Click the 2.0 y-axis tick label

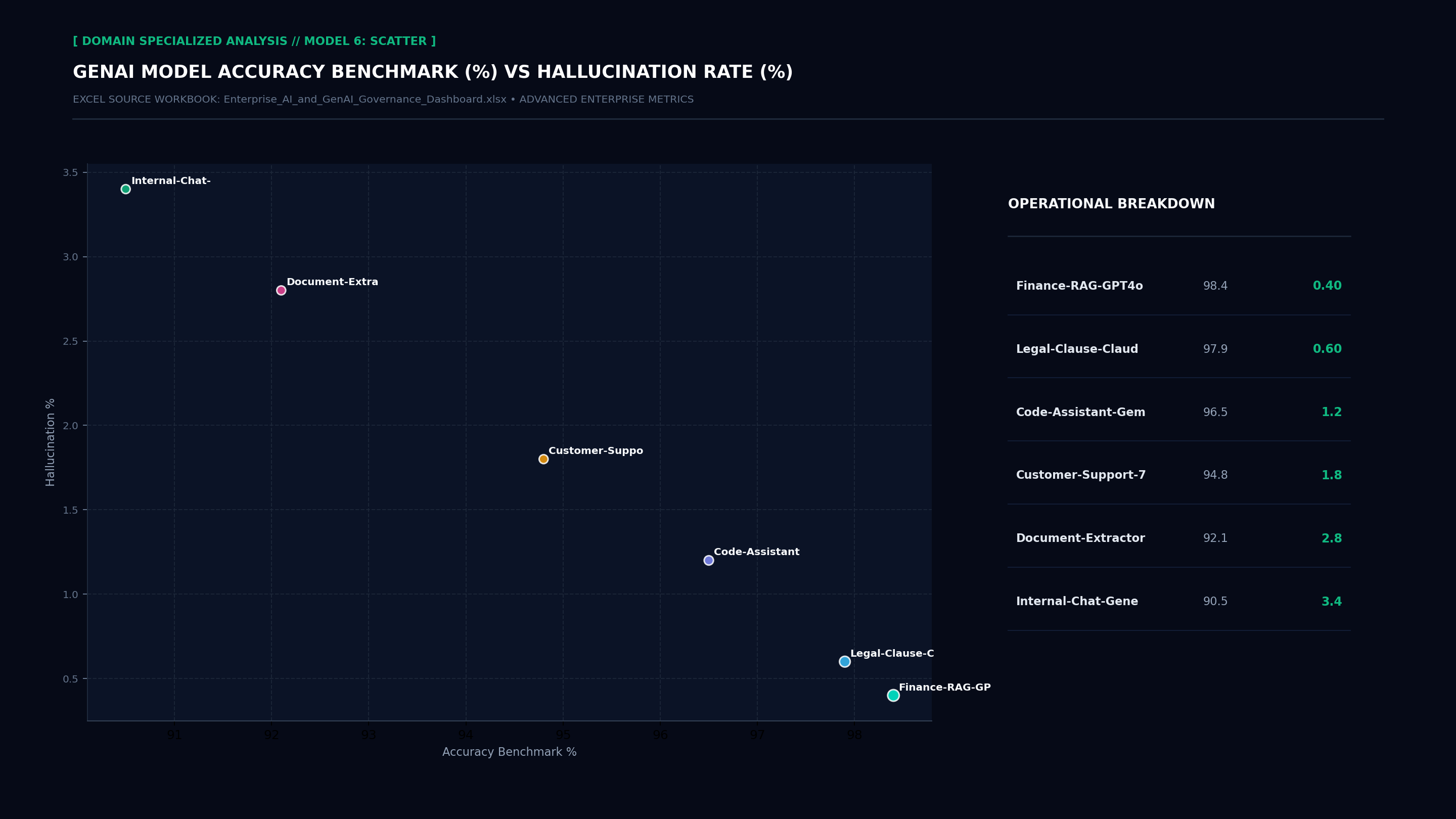click(71, 426)
